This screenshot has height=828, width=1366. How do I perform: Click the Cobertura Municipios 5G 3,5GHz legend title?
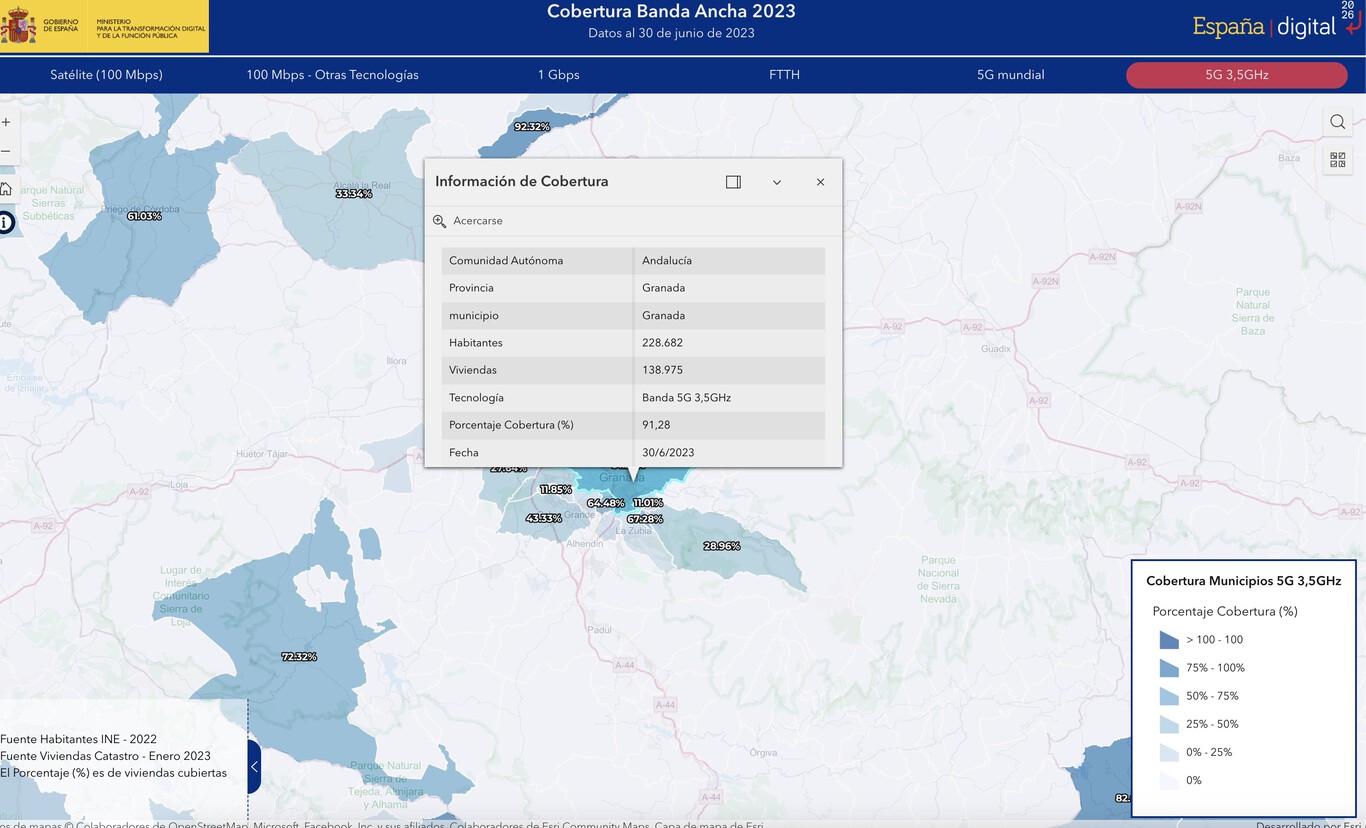[x=1244, y=581]
